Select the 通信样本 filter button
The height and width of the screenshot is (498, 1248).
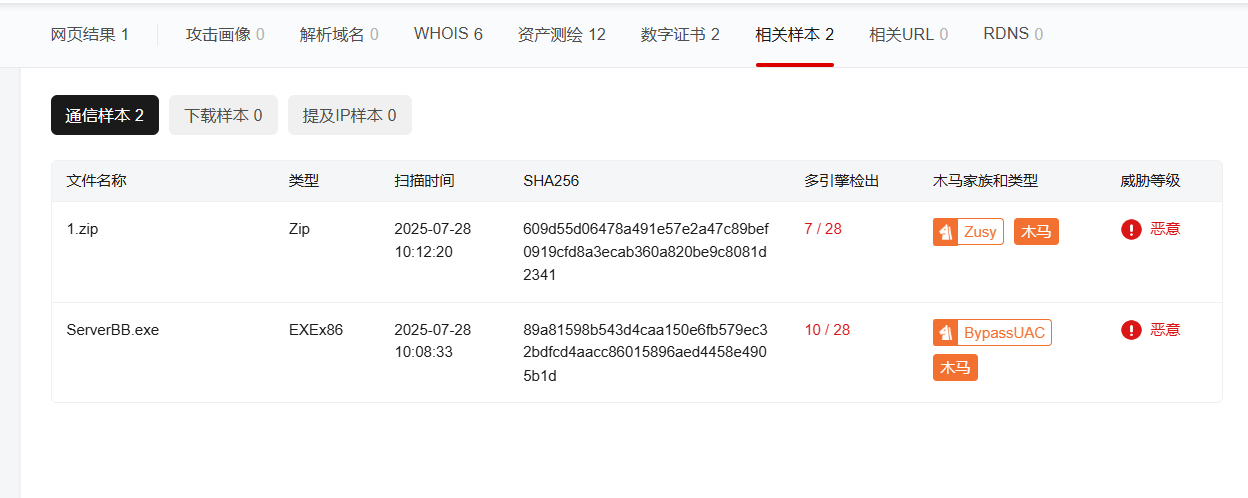pos(105,116)
